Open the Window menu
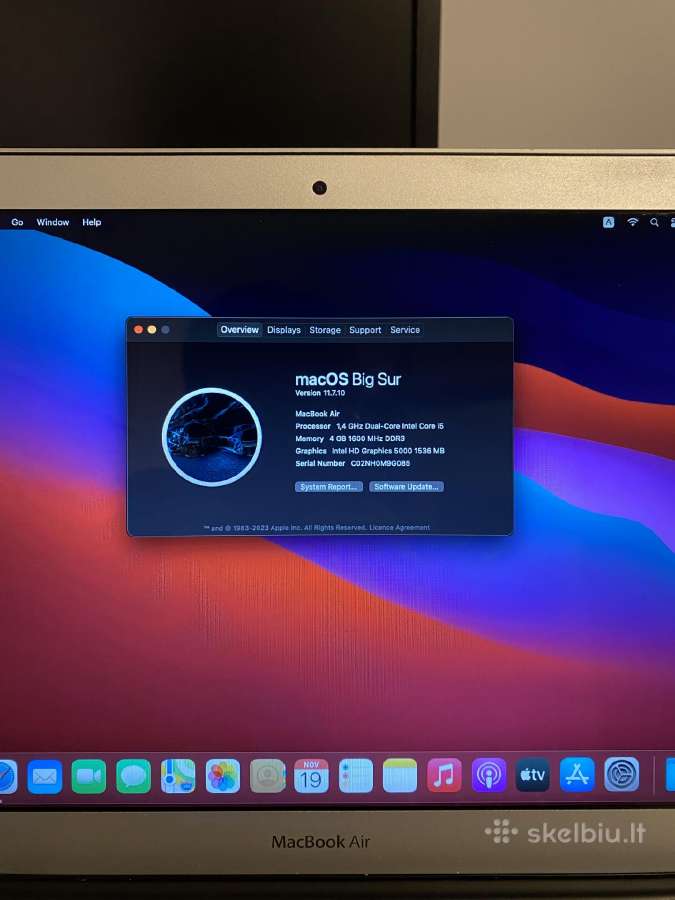Image resolution: width=675 pixels, height=900 pixels. (53, 222)
